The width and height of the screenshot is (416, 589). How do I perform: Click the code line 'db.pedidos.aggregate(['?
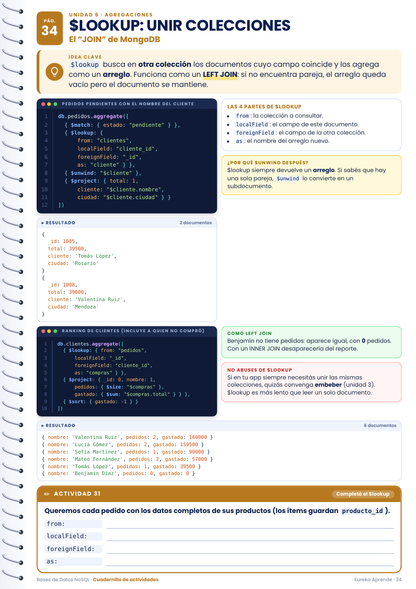click(x=93, y=116)
